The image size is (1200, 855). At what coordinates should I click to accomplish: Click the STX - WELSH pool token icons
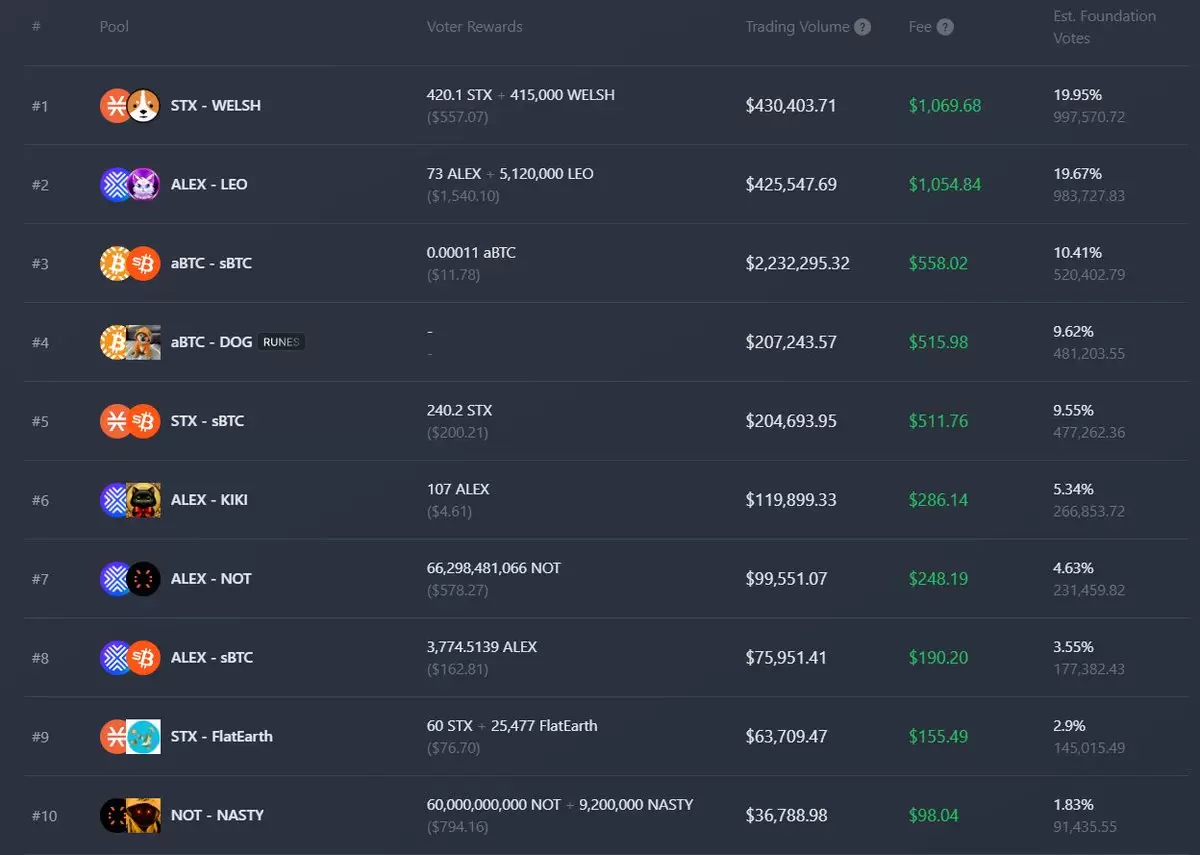point(130,106)
